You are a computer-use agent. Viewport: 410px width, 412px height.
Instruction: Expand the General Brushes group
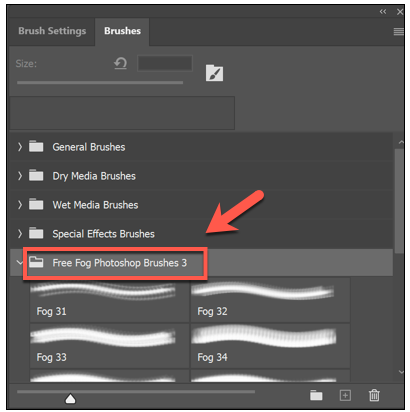[x=20, y=147]
